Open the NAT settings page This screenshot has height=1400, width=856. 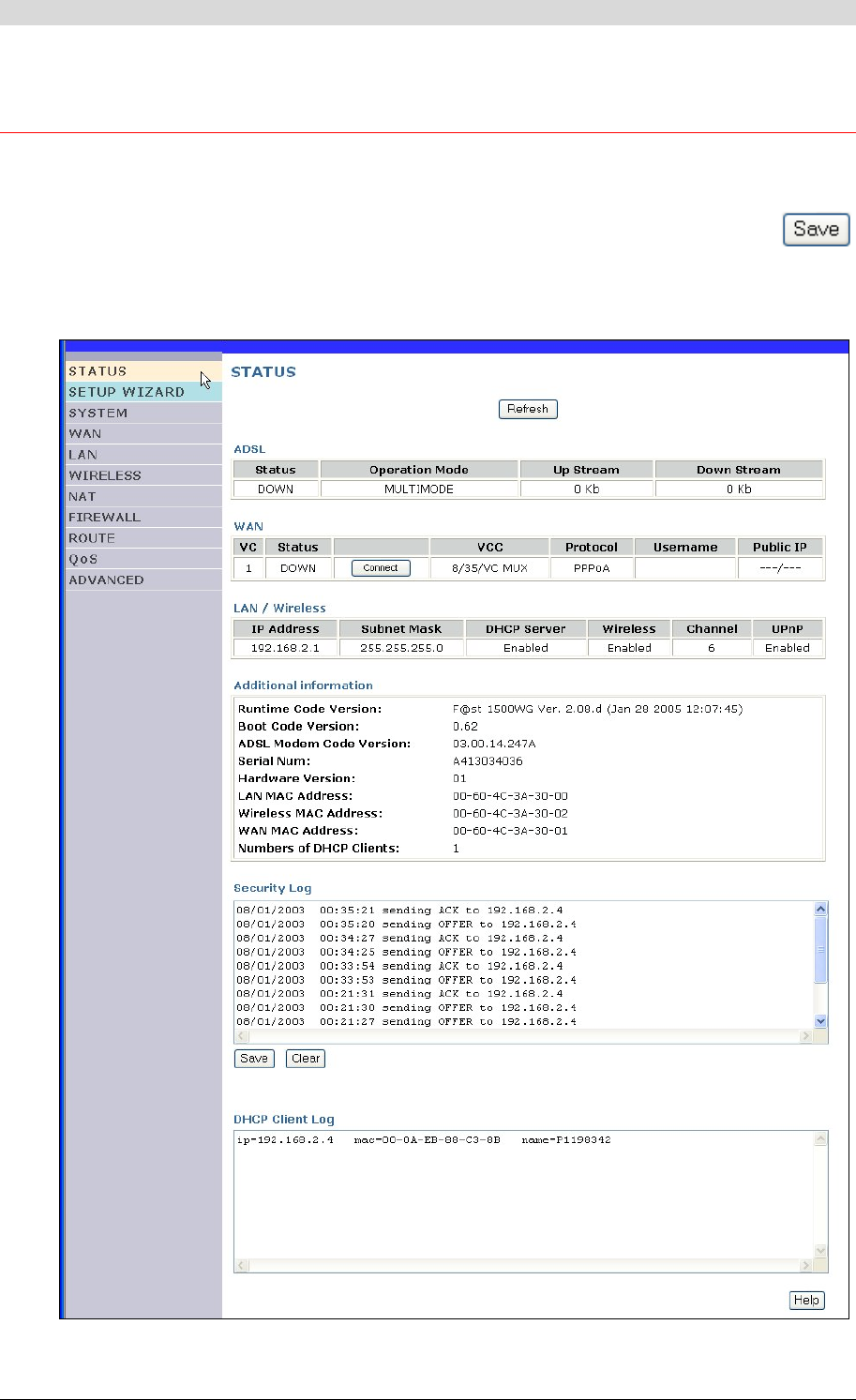point(143,496)
